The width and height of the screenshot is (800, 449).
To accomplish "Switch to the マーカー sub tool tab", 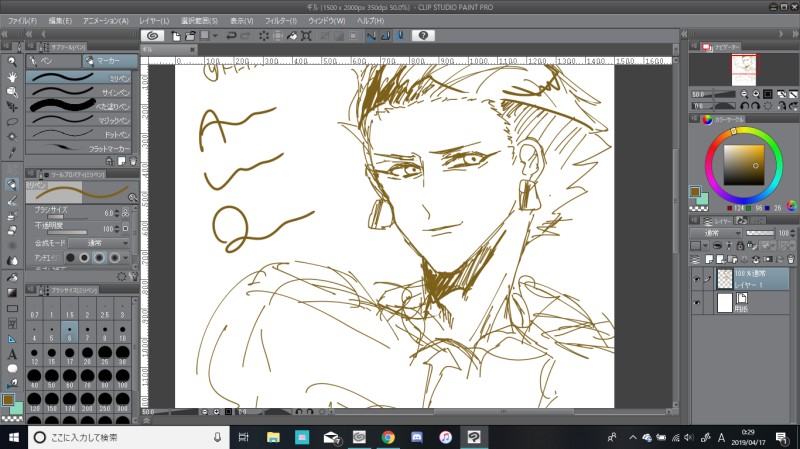I will 110,61.
